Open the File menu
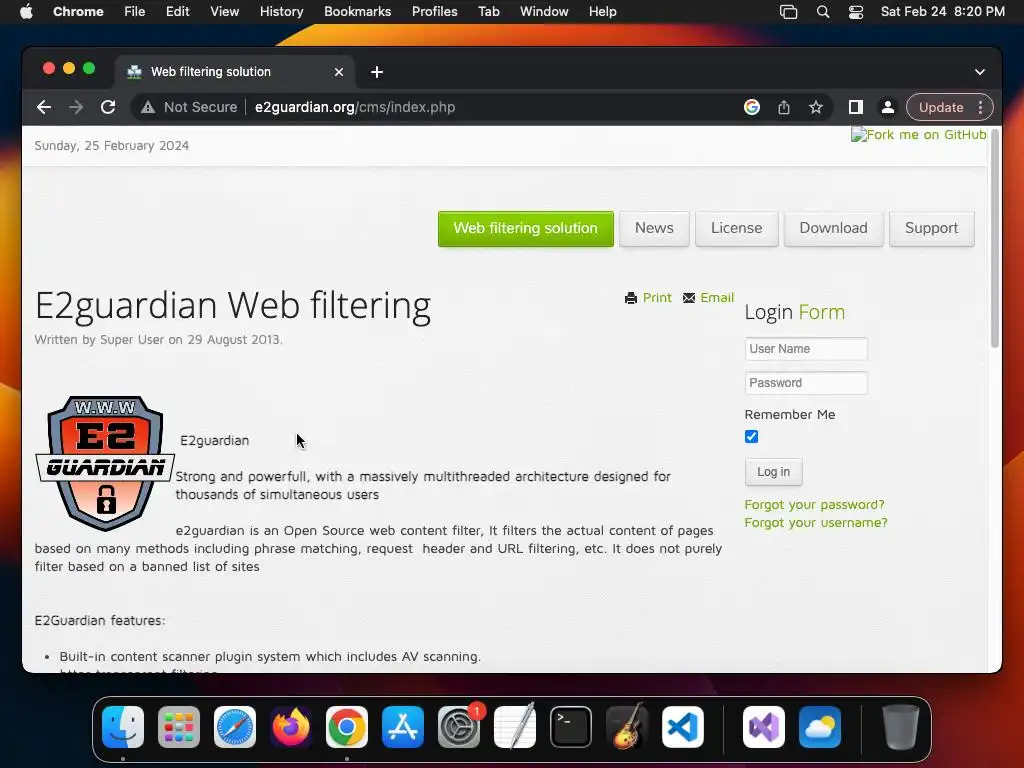Viewport: 1024px width, 768px height. [x=135, y=12]
